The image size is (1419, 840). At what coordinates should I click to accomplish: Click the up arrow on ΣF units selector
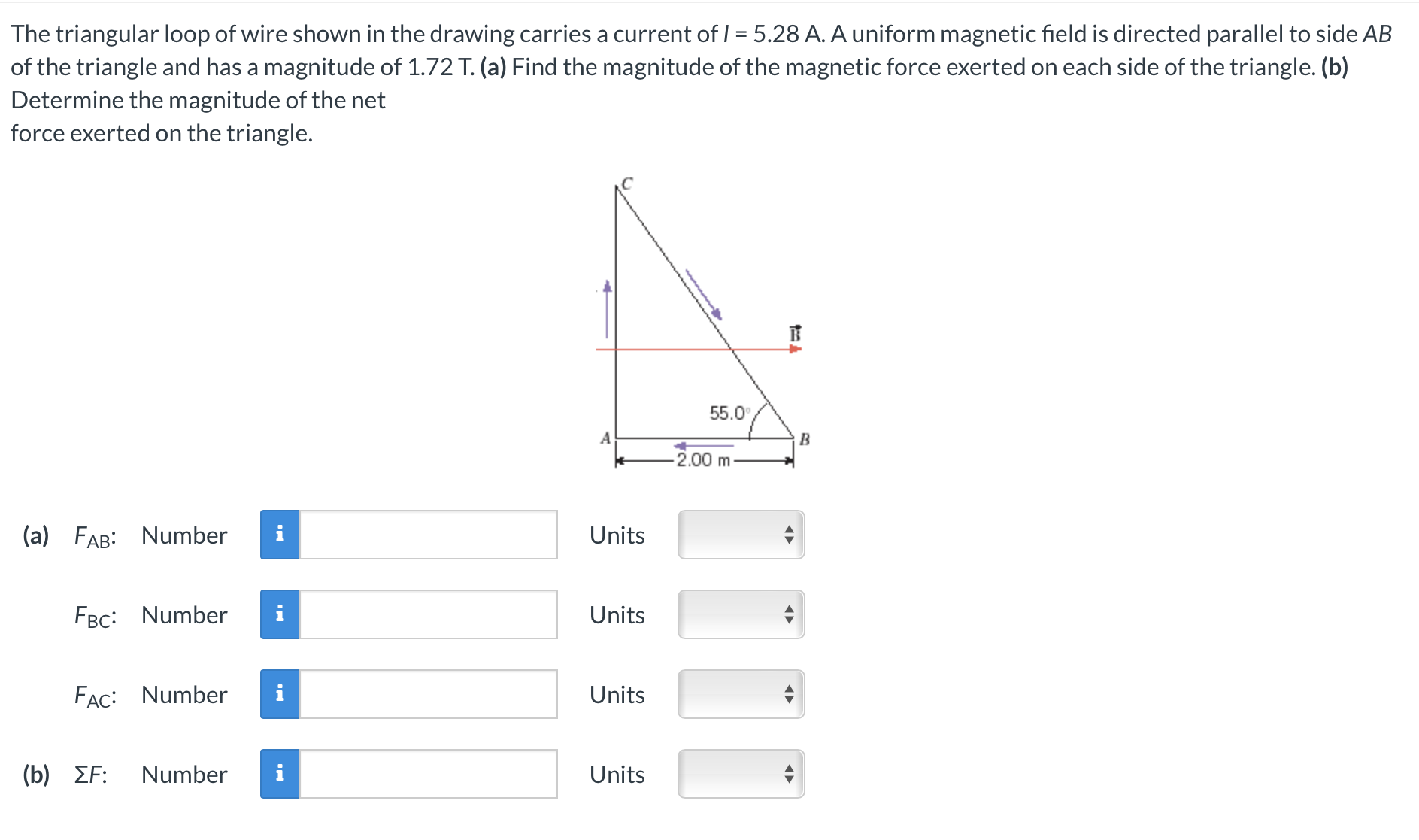coord(788,769)
